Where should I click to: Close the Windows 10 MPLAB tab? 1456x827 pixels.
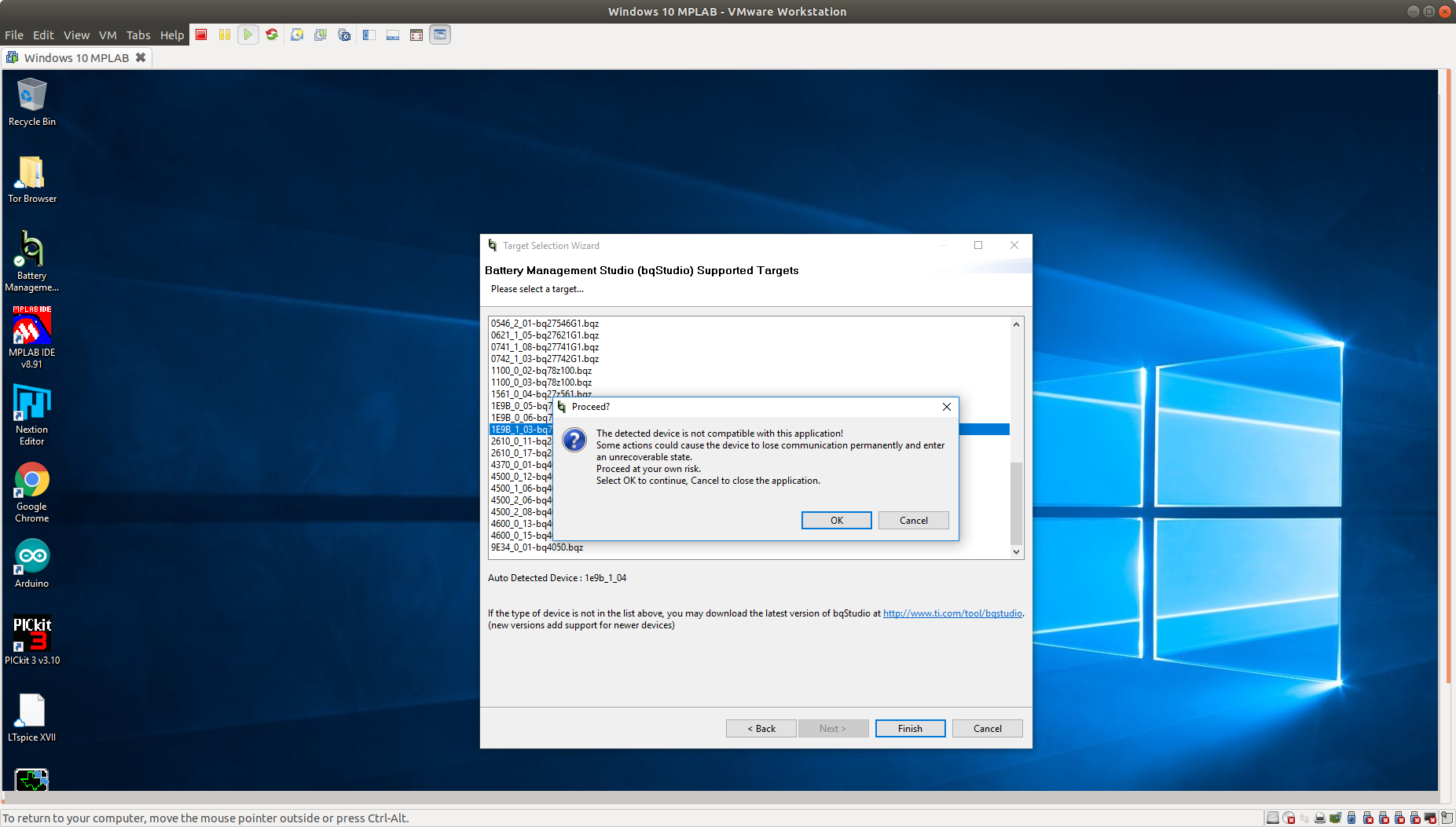[141, 57]
